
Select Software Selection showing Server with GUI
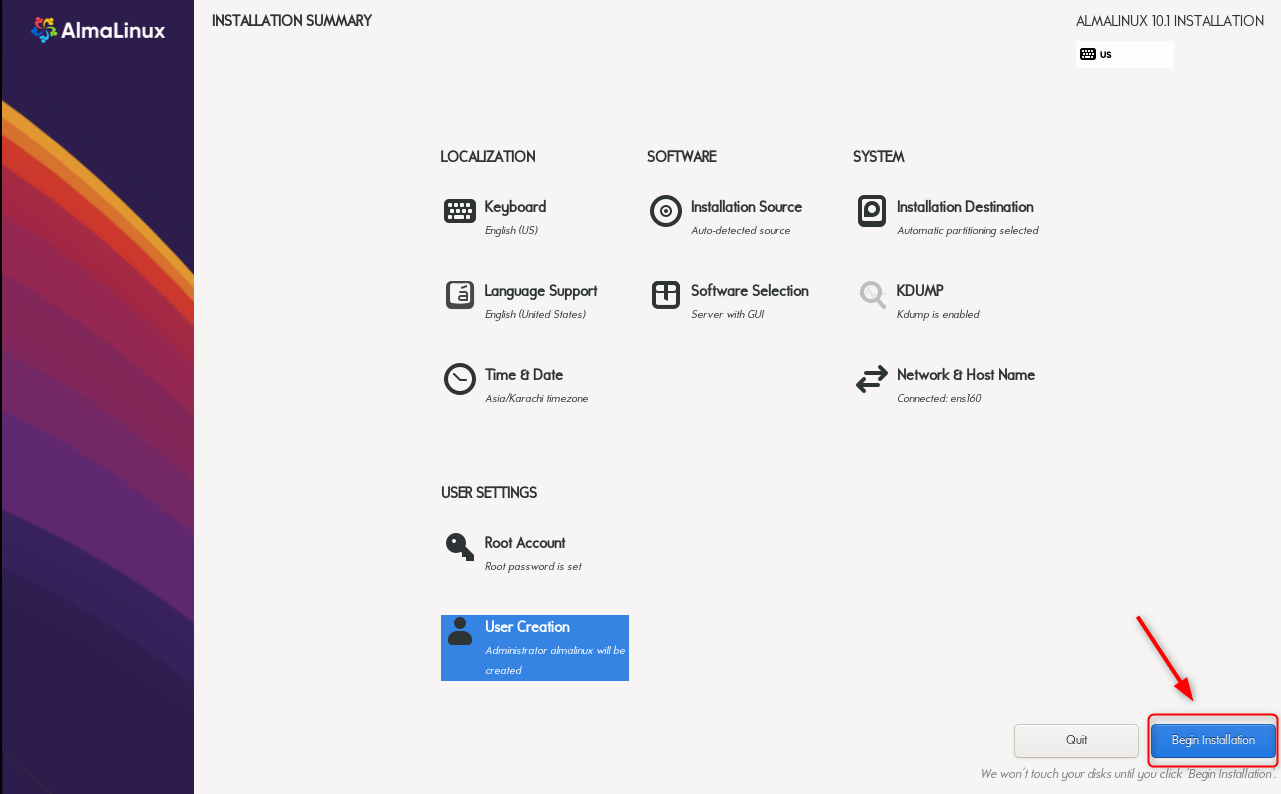tap(749, 300)
